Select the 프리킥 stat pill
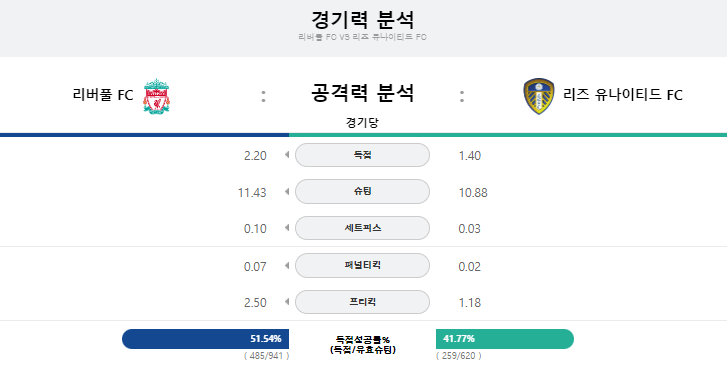Image resolution: width=727 pixels, height=366 pixels. (362, 302)
